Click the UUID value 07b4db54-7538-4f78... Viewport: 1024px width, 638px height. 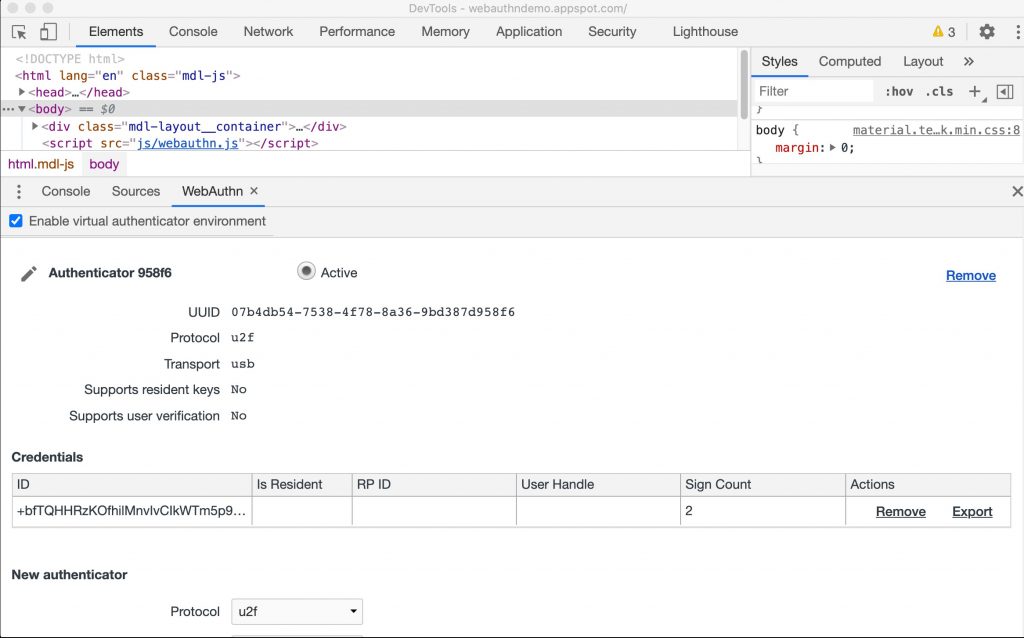tap(373, 312)
